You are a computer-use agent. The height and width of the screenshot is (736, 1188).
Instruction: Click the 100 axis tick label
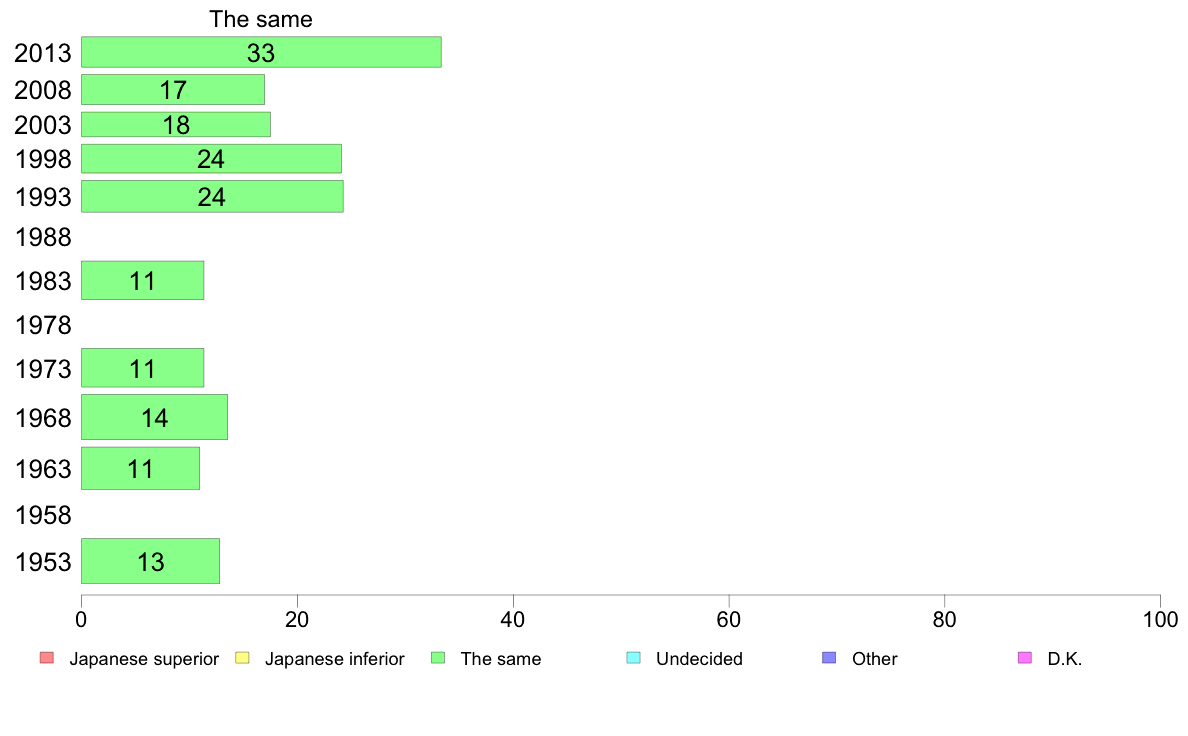(1160, 620)
